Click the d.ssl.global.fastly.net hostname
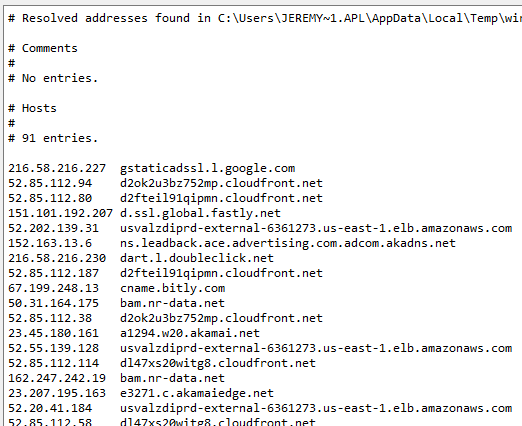Screen dimensions: 522x426 tap(200, 213)
